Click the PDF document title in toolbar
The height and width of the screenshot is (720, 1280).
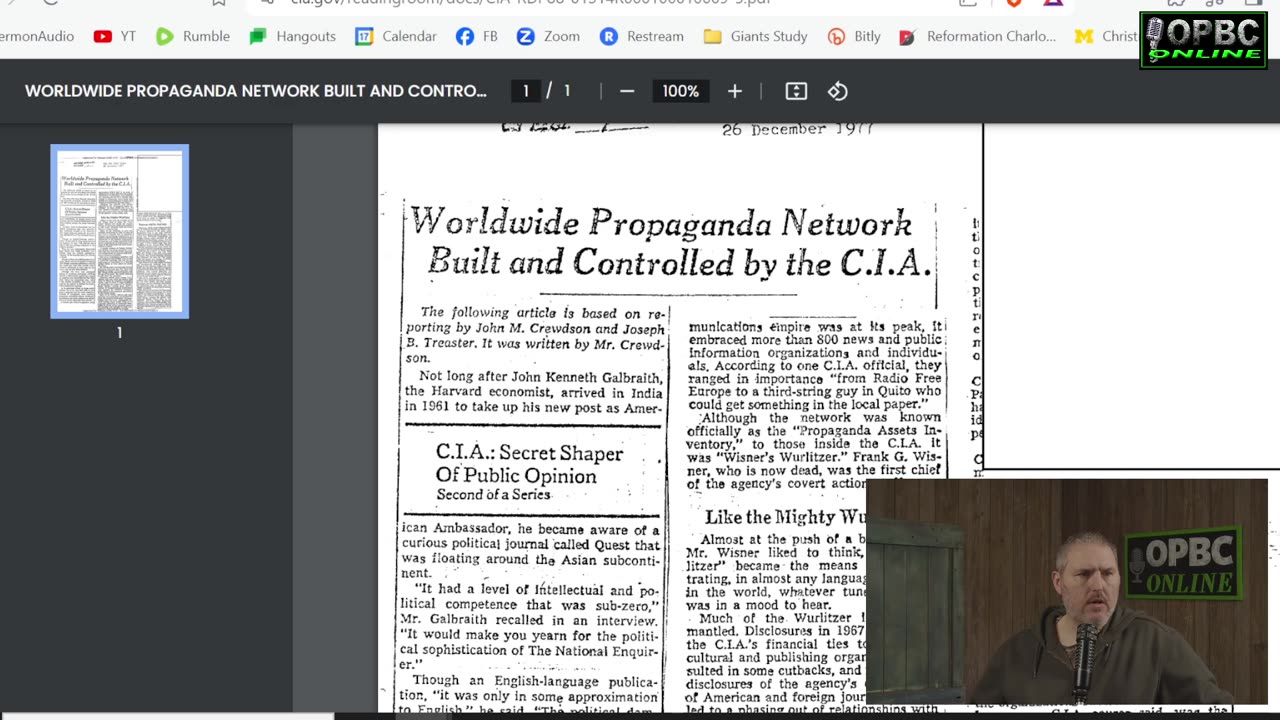(x=256, y=91)
